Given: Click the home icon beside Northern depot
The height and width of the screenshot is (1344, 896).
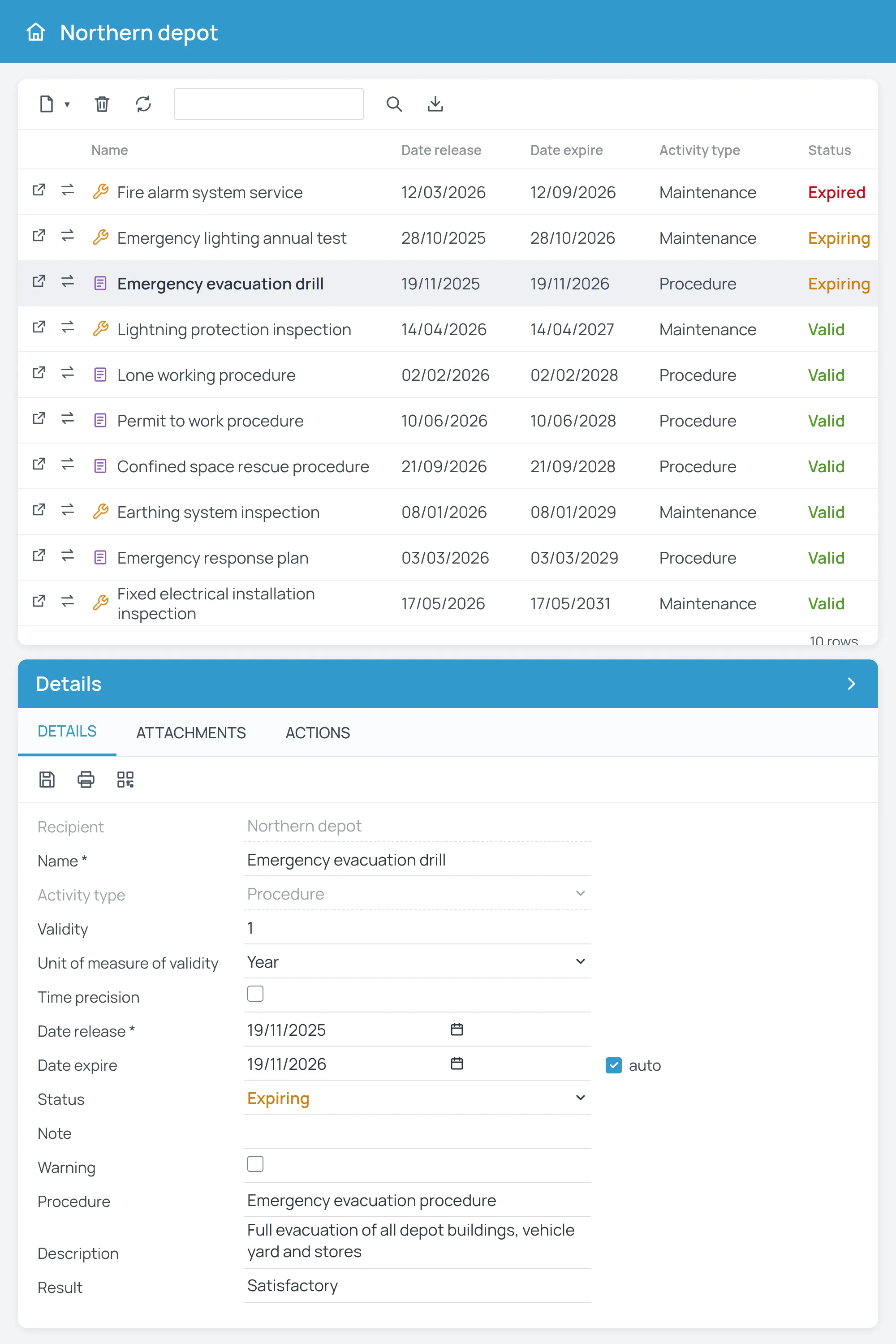Looking at the screenshot, I should pyautogui.click(x=36, y=33).
